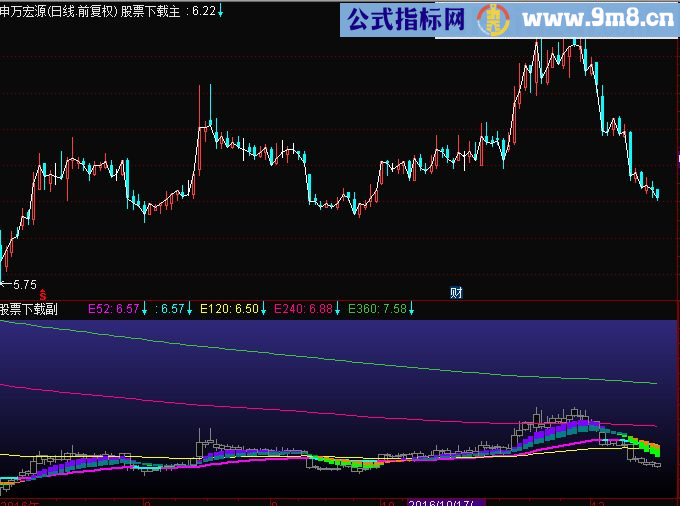Image resolution: width=680 pixels, height=506 pixels.
Task: Click the 5.75 lowest price label
Action: 25,285
